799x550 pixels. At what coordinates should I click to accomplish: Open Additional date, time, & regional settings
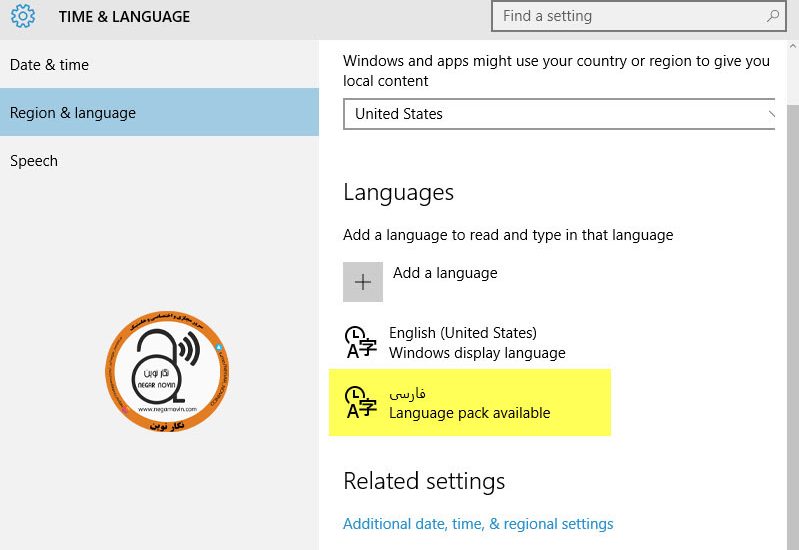[478, 523]
